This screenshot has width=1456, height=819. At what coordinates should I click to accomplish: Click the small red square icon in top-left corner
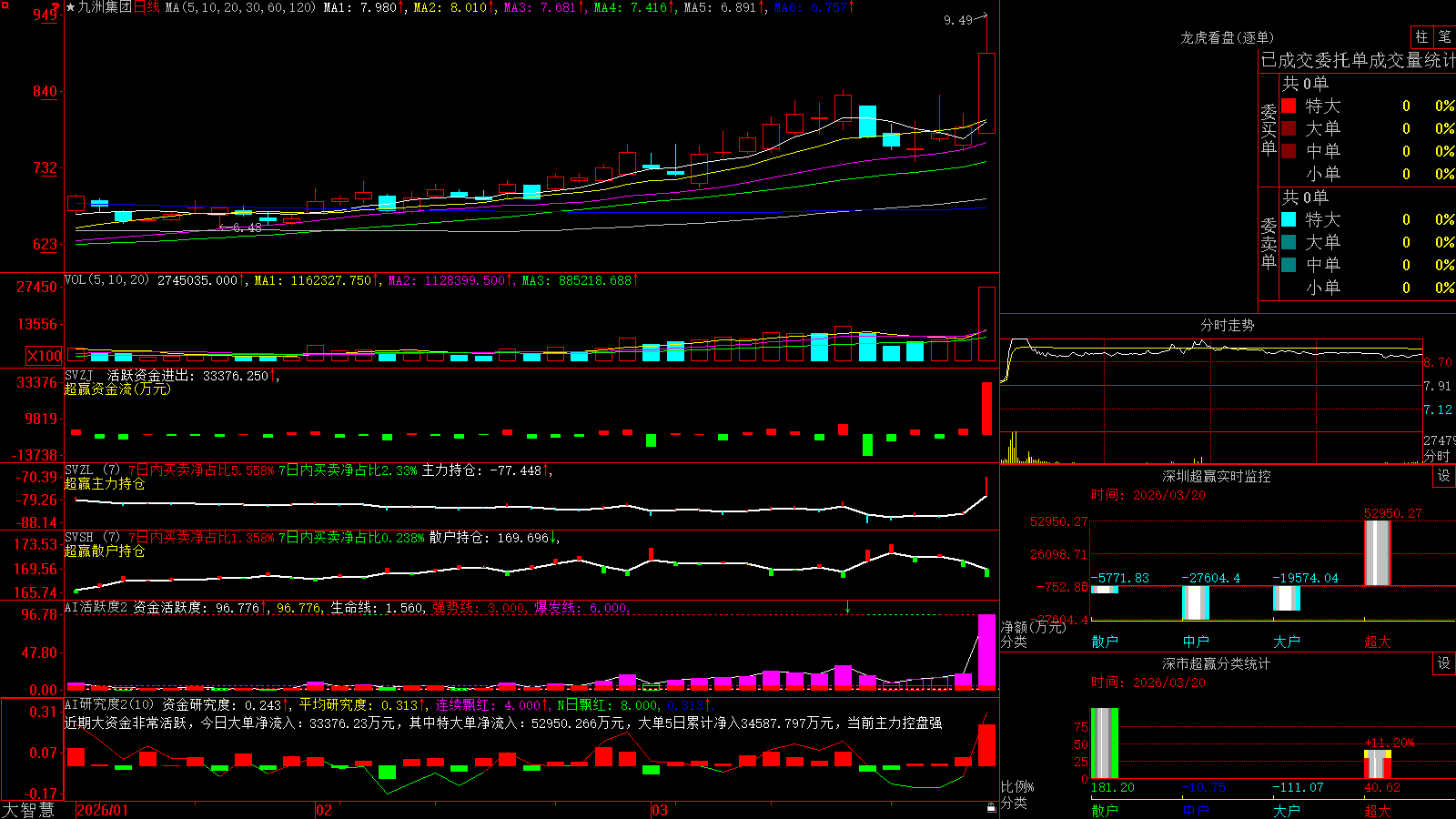(5, 5)
